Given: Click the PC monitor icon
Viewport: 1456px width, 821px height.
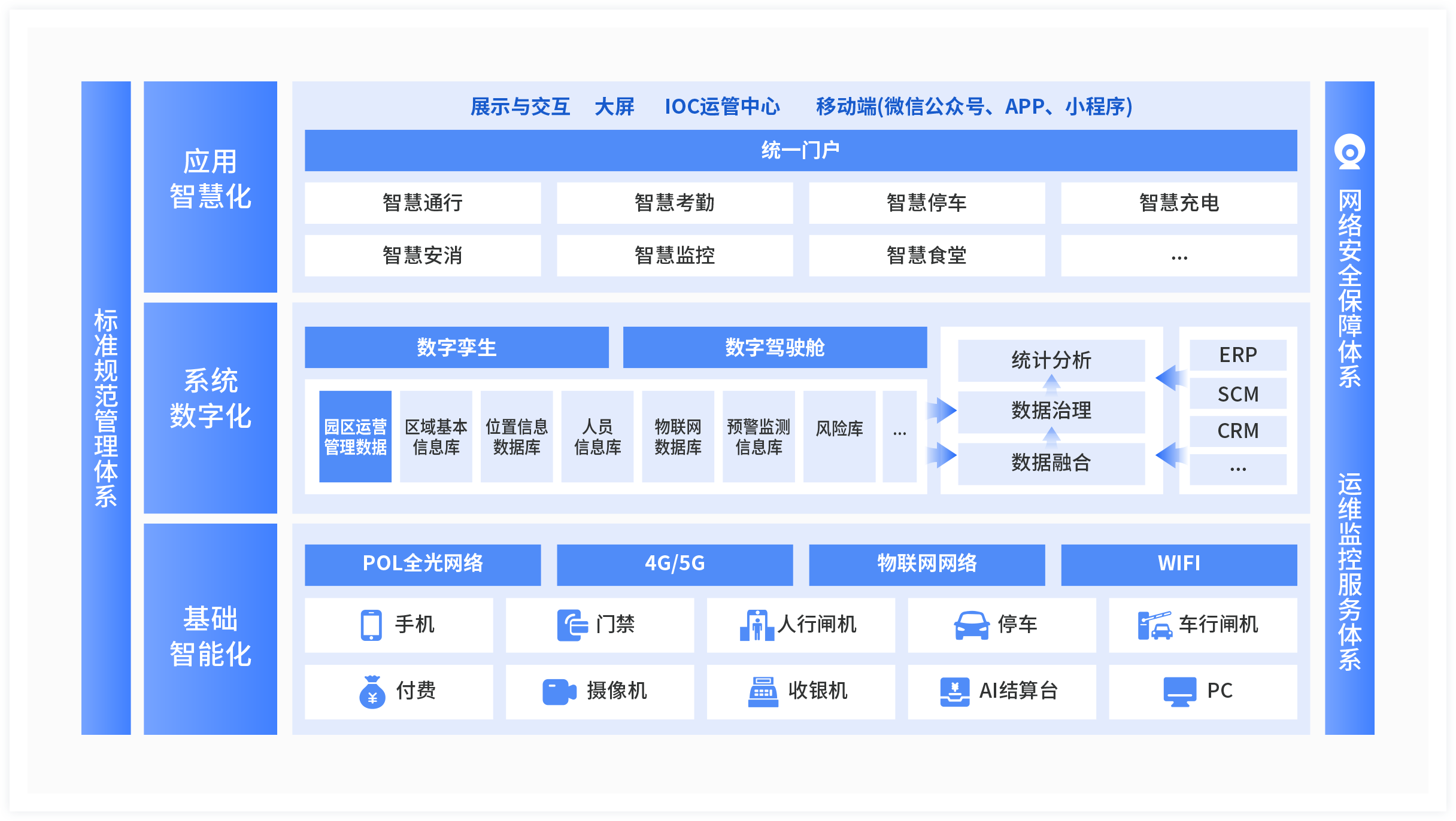Looking at the screenshot, I should click(1179, 691).
